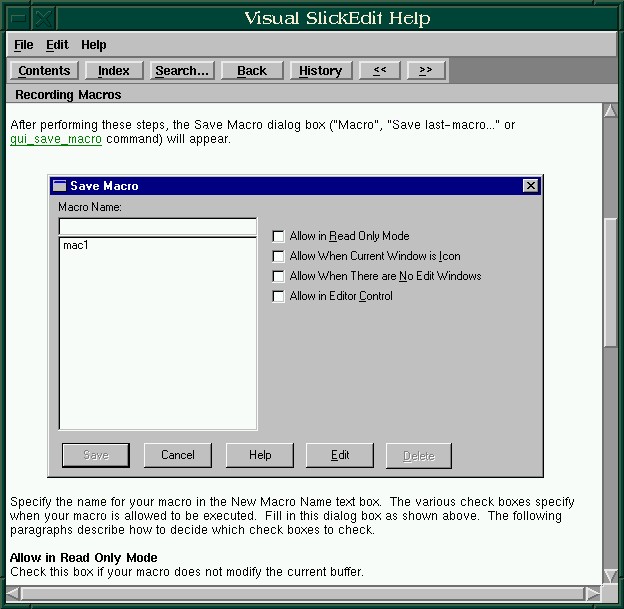Select mac1 in the macro list
Screen dimensions: 624x609
pyautogui.click(x=76, y=245)
